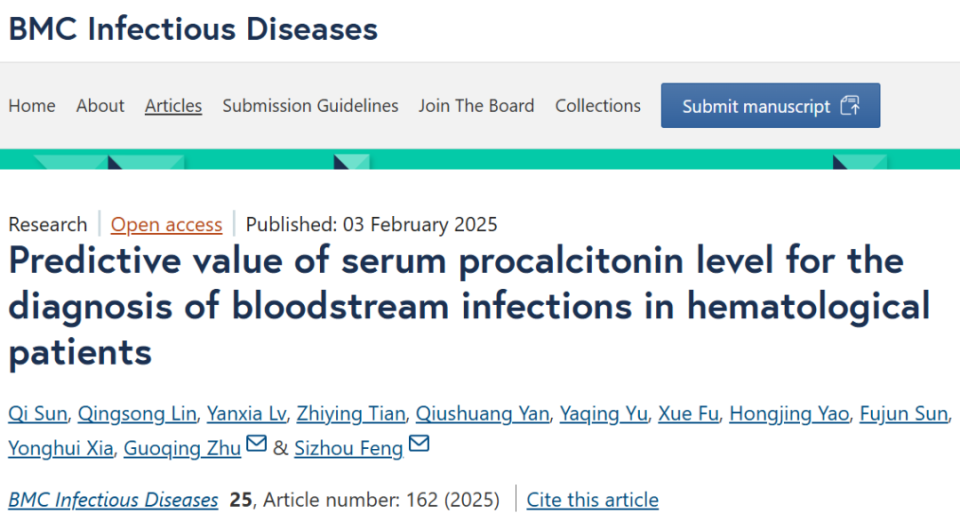Click the Open access link

click(x=166, y=225)
